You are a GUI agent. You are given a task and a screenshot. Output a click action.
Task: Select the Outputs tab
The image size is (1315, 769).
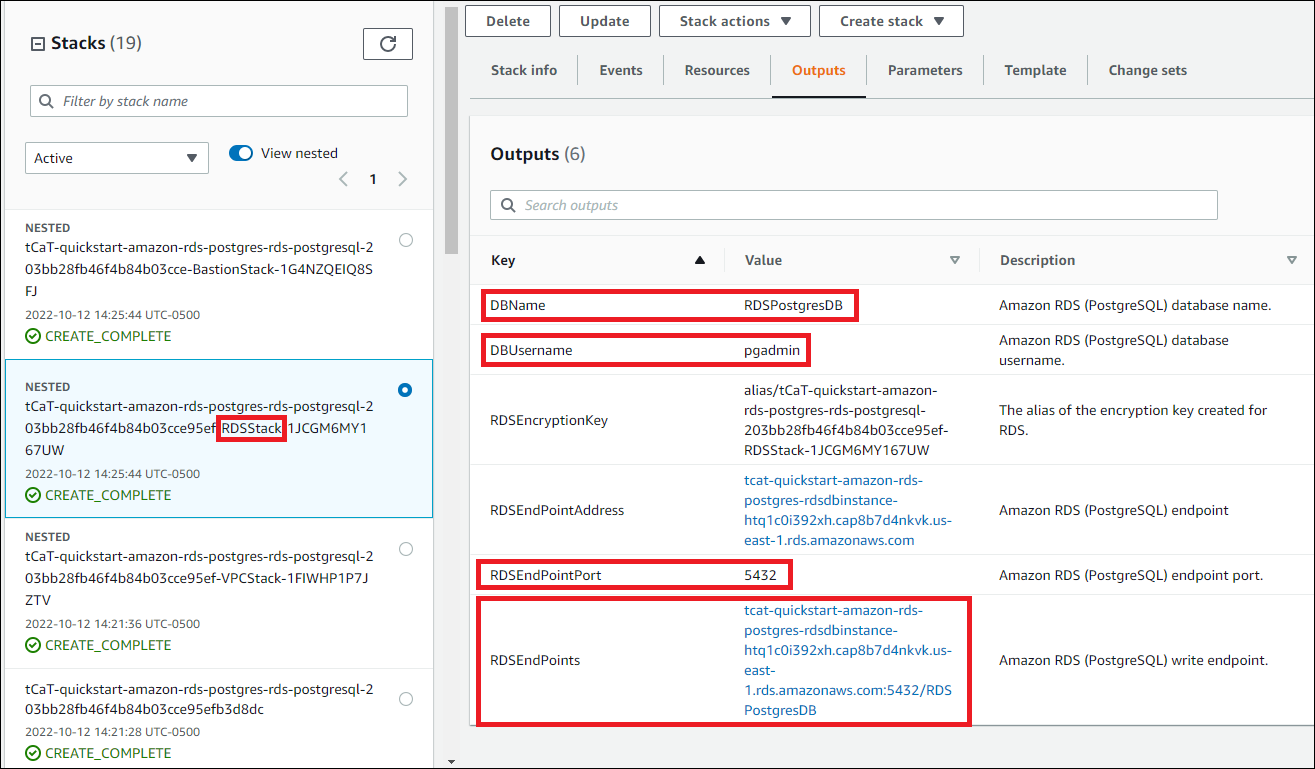[x=819, y=70]
